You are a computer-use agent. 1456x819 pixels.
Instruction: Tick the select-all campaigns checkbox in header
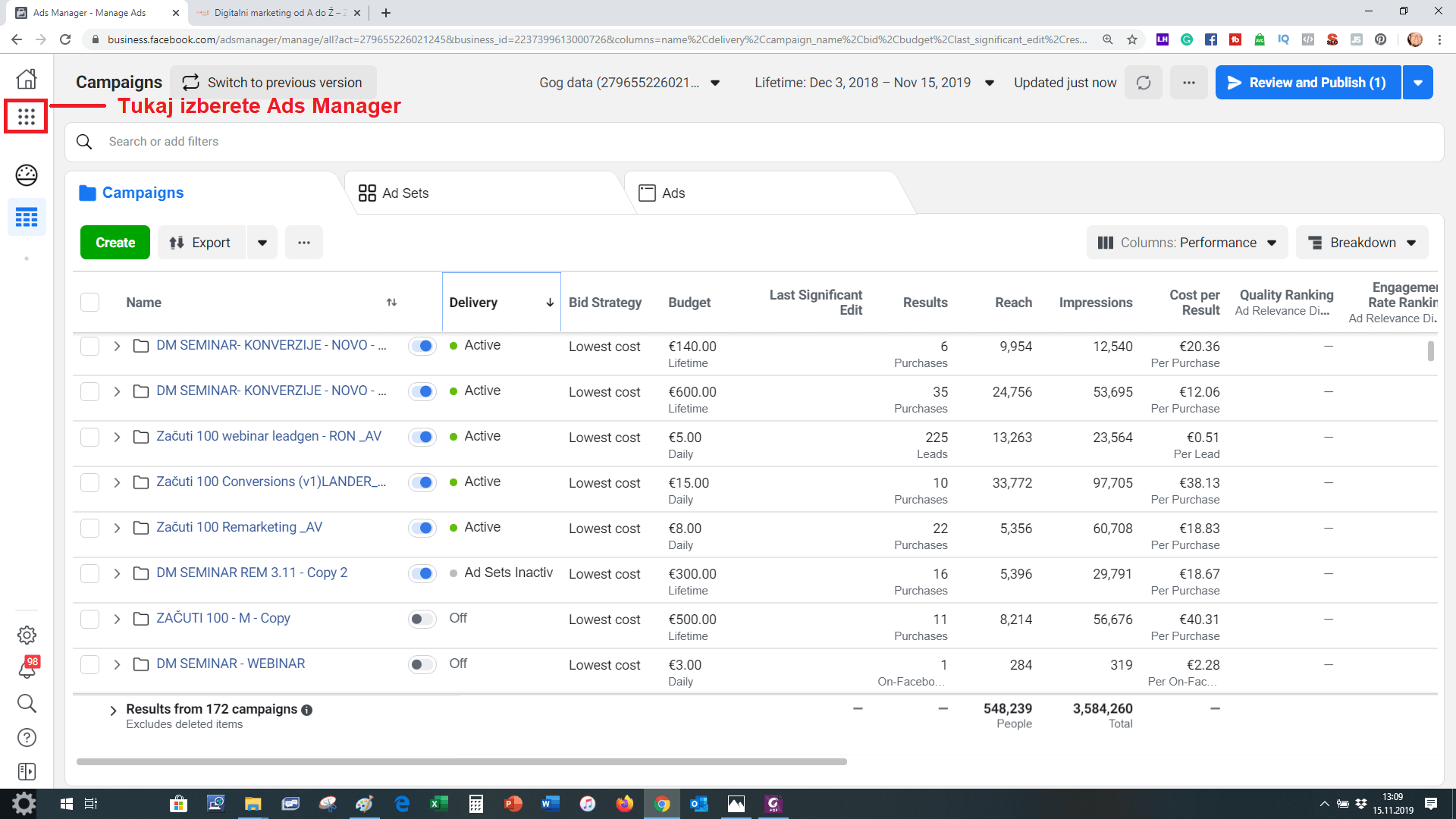point(89,302)
